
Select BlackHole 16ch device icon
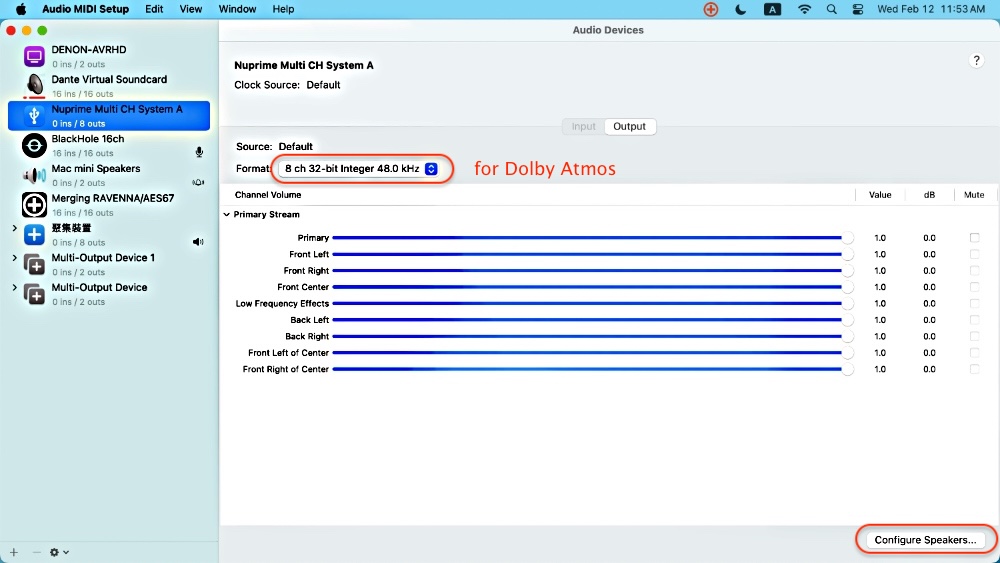34,145
